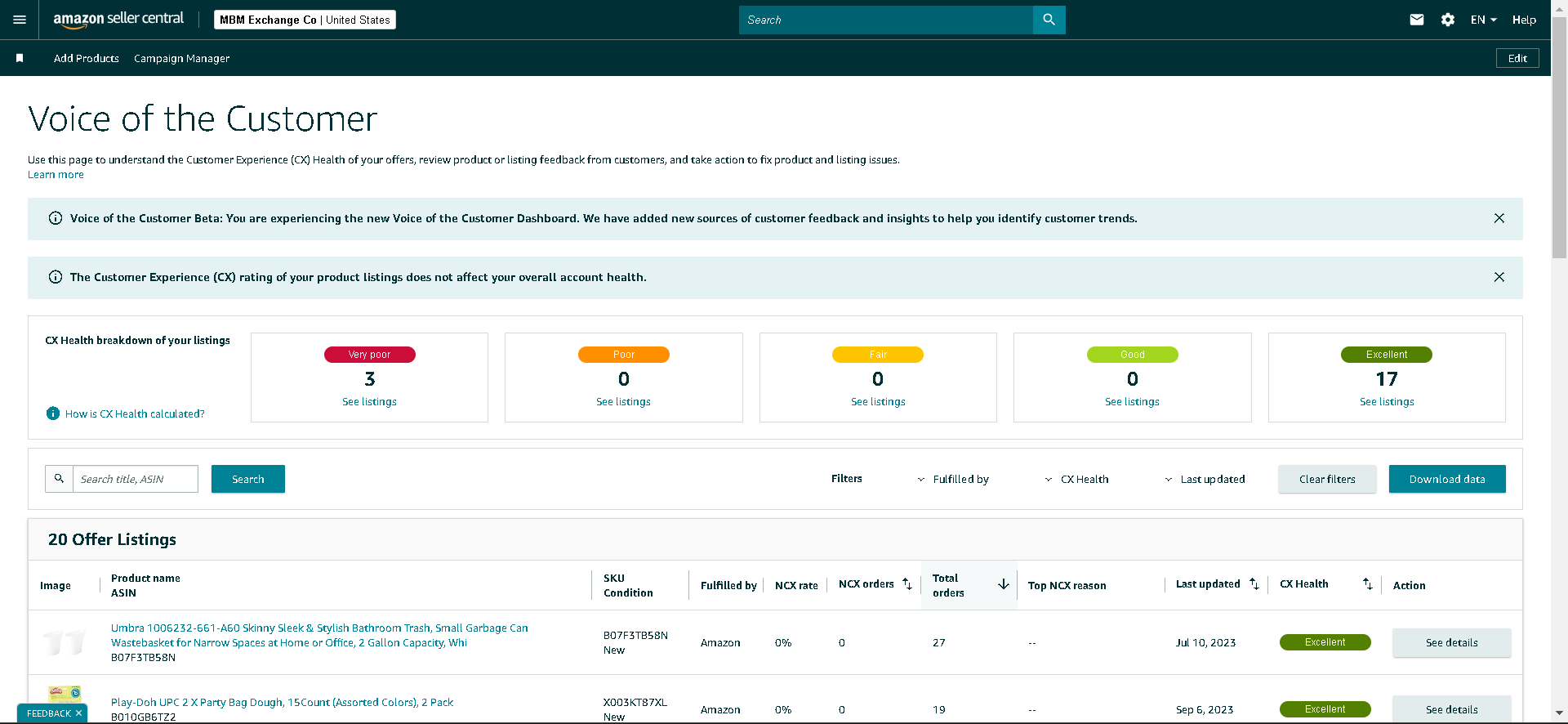Click the search magnifier button in header
This screenshot has height=724, width=1568.
pos(1049,20)
